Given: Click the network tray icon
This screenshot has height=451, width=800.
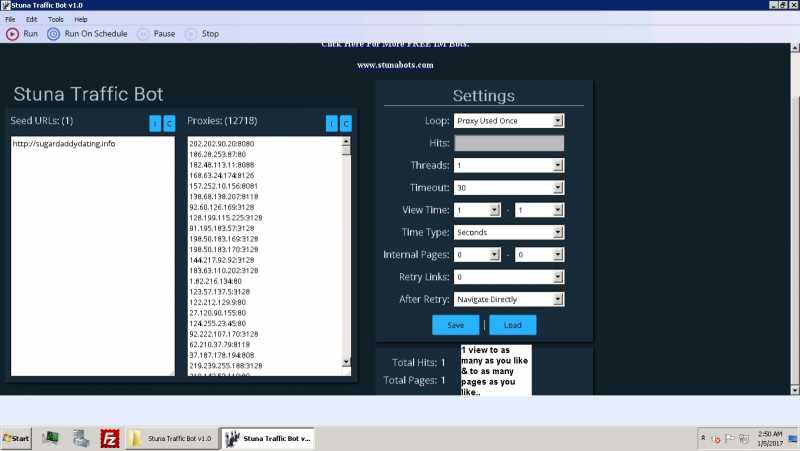Looking at the screenshot, I should tap(744, 438).
